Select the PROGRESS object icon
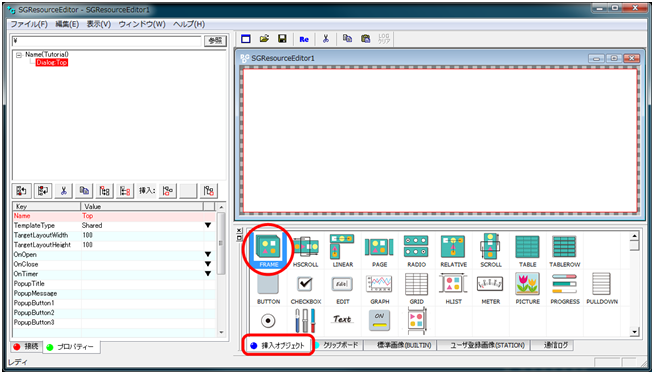The image size is (654, 374). pyautogui.click(x=564, y=288)
